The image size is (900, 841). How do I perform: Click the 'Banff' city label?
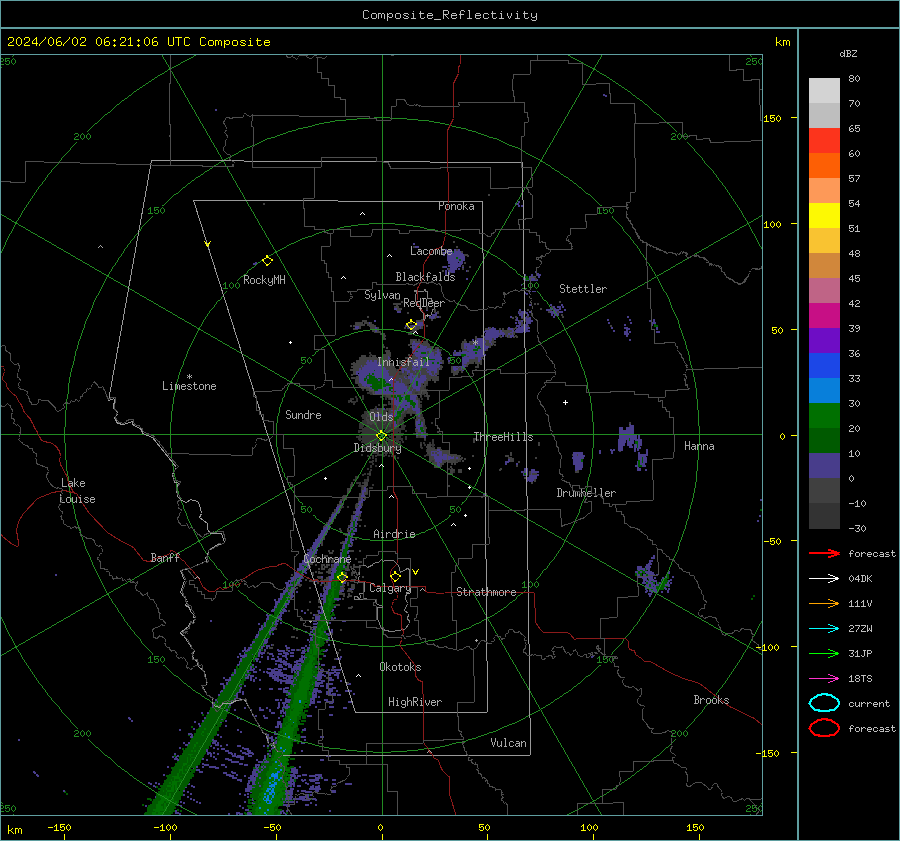(165, 558)
